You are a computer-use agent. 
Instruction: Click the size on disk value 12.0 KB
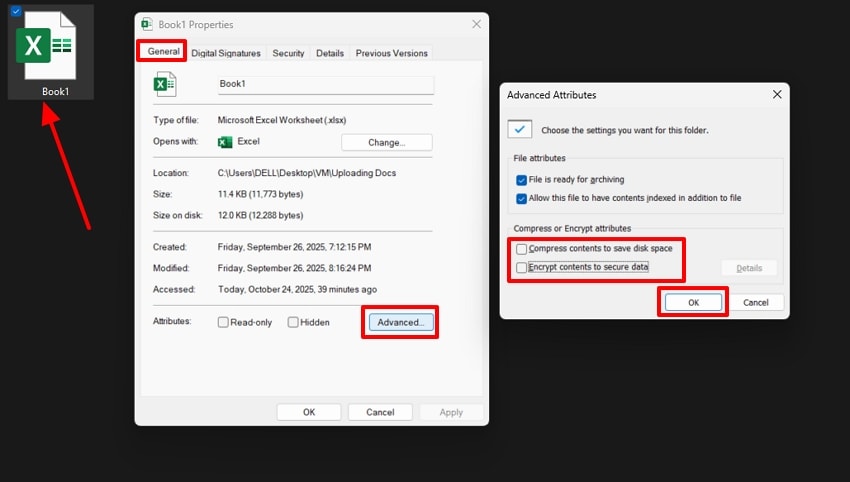point(261,215)
